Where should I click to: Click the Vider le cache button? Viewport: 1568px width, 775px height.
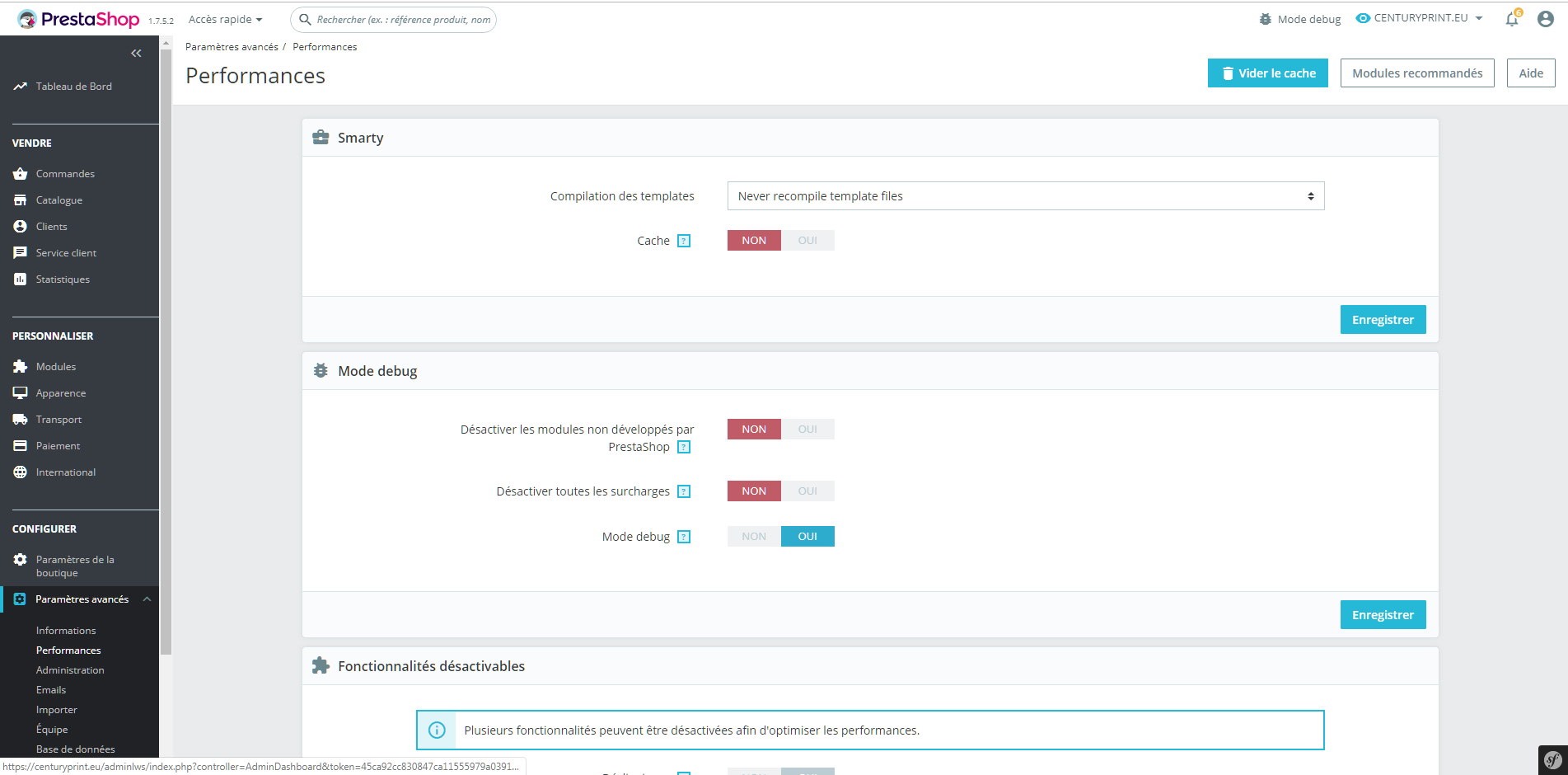point(1268,73)
